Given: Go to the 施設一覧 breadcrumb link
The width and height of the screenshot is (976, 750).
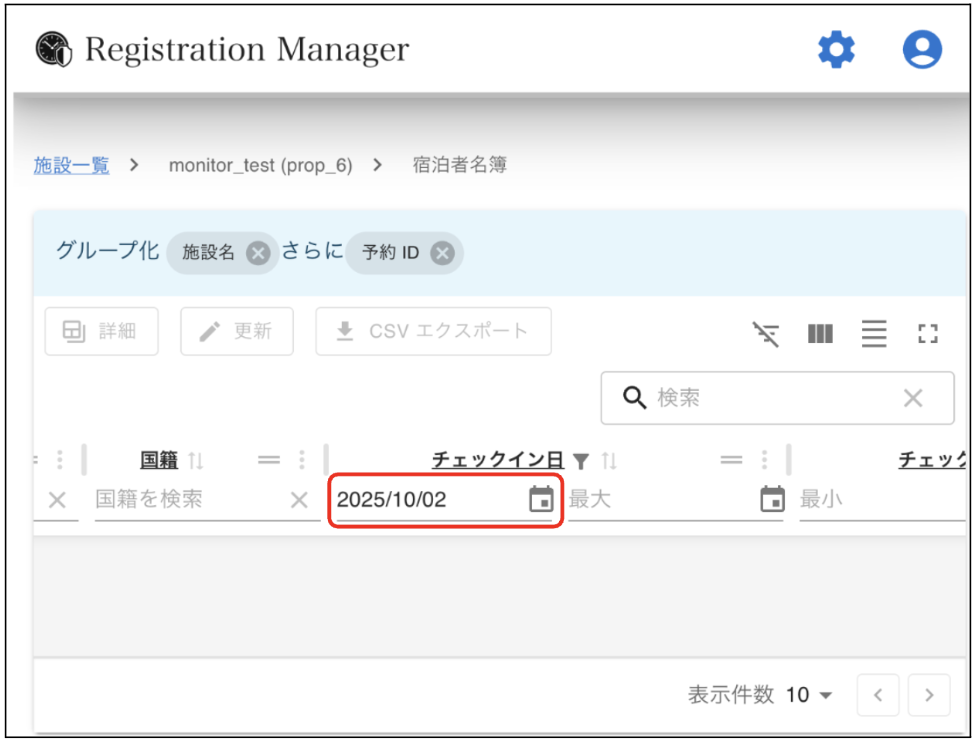Looking at the screenshot, I should [72, 166].
